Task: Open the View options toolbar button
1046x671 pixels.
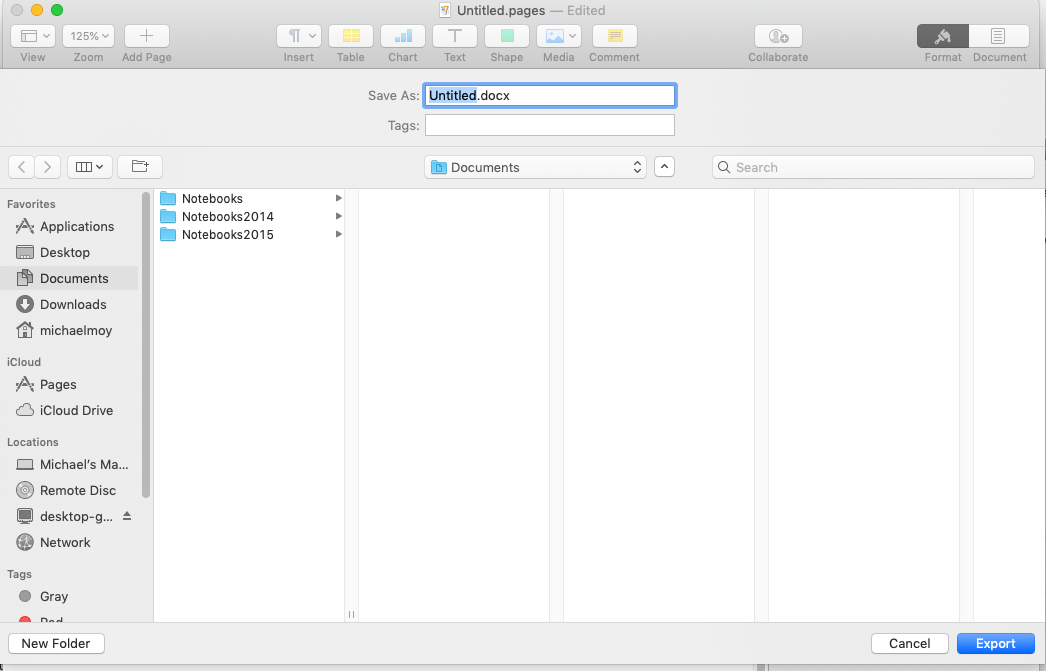Action: [x=33, y=36]
